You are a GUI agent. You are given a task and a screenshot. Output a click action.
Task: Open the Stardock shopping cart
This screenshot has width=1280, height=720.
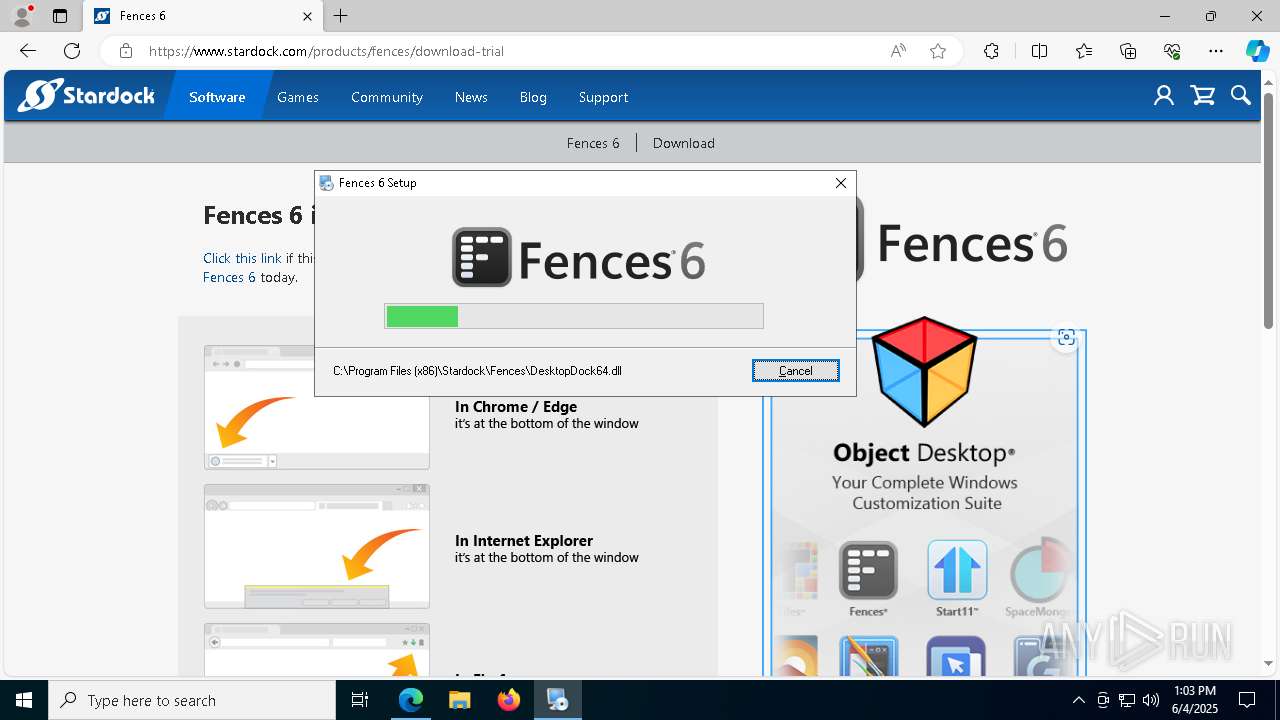[x=1202, y=96]
